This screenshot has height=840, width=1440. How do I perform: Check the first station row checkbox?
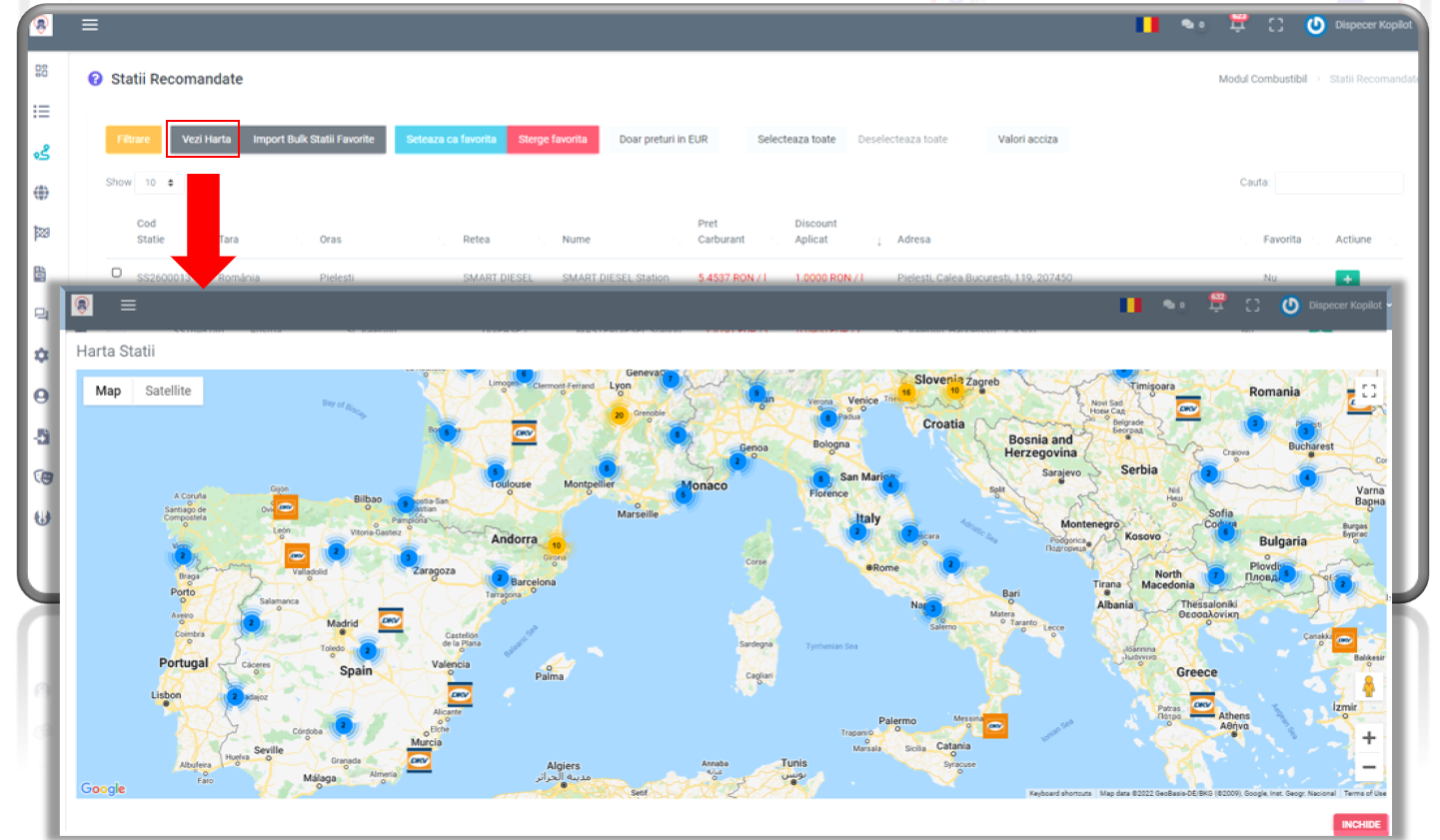point(116,273)
